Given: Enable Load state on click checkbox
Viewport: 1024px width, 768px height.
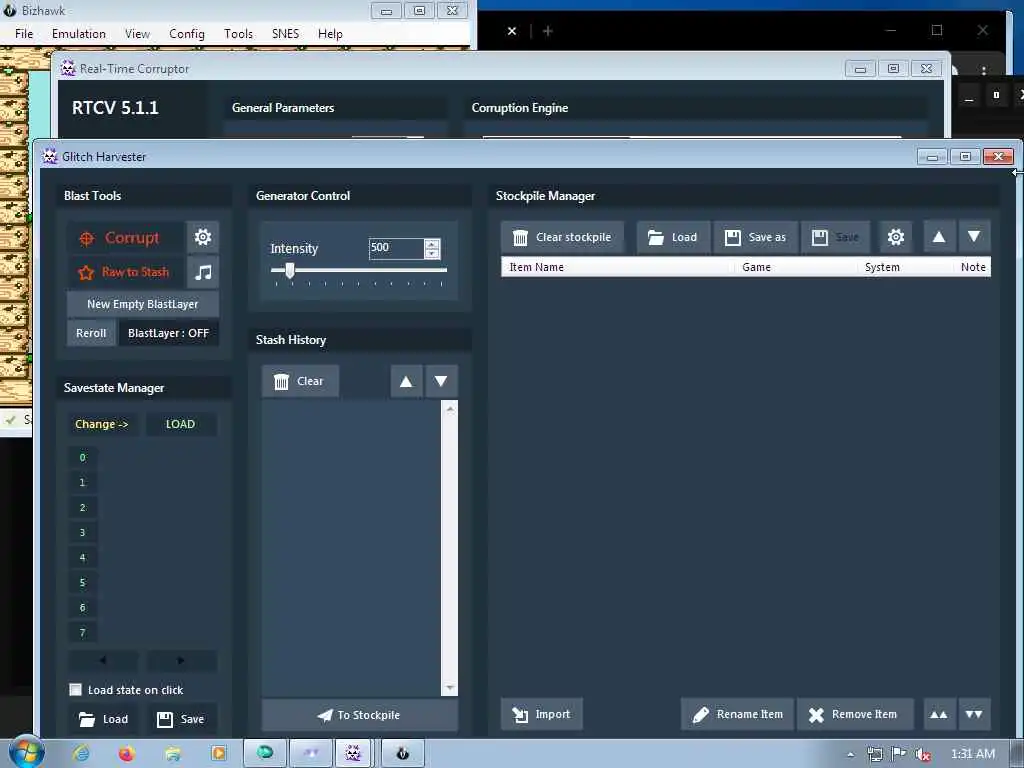Looking at the screenshot, I should tap(76, 690).
